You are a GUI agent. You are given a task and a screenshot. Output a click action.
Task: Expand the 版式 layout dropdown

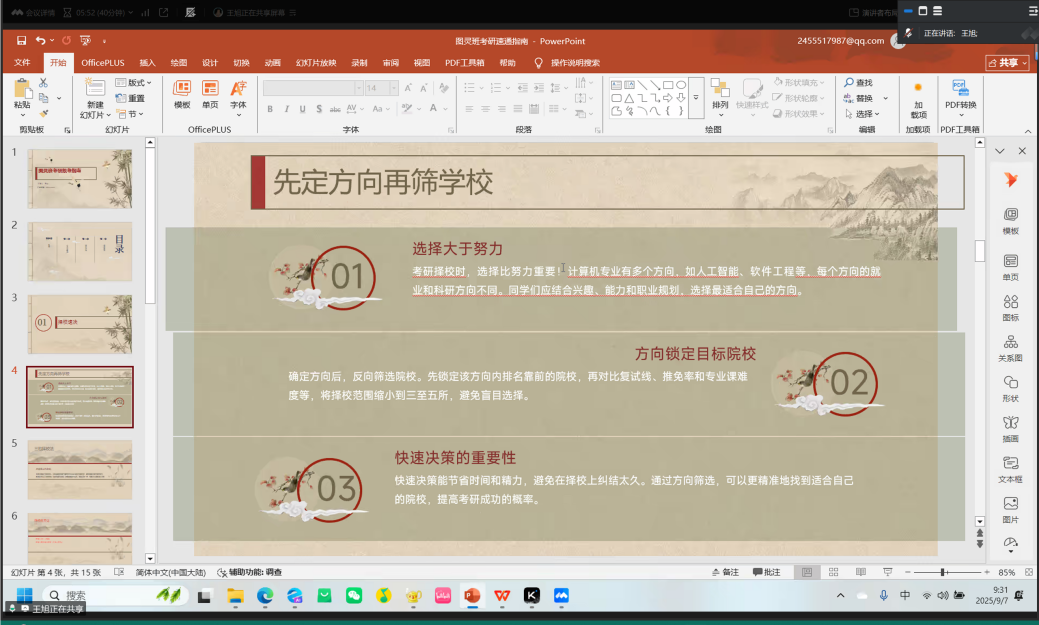(134, 83)
